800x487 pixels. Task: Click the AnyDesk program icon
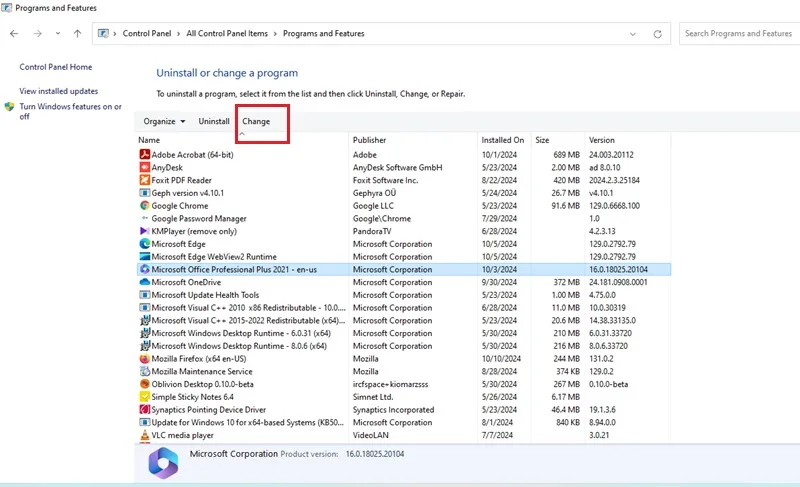(144, 167)
